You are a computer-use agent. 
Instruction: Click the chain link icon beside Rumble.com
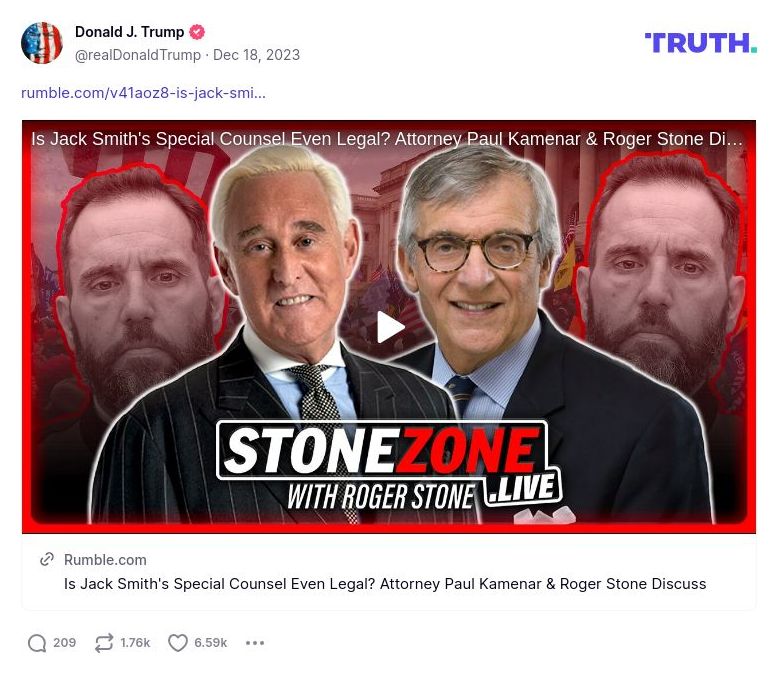[47, 559]
